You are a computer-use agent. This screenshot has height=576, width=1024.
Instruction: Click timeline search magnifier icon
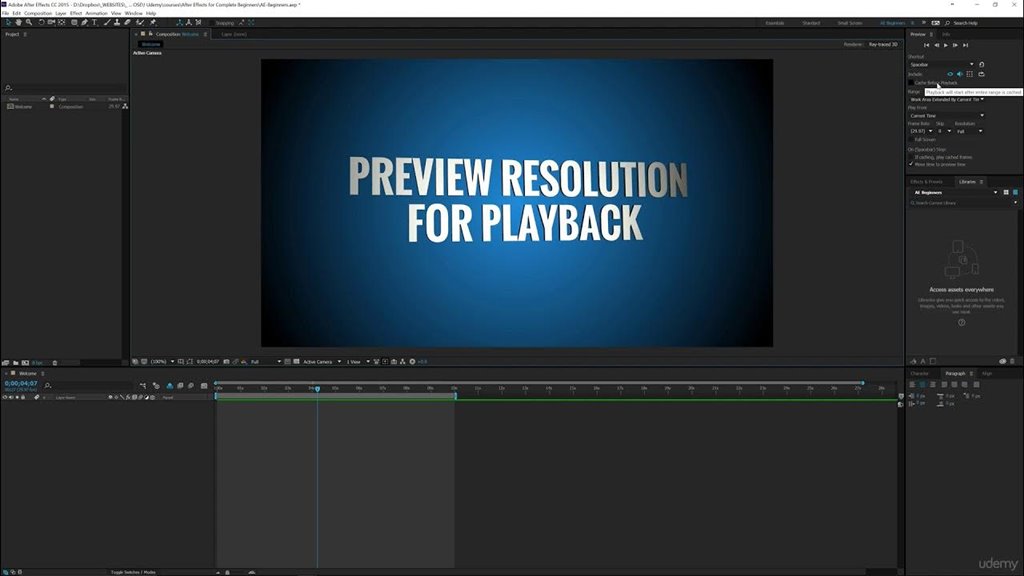[x=48, y=385]
